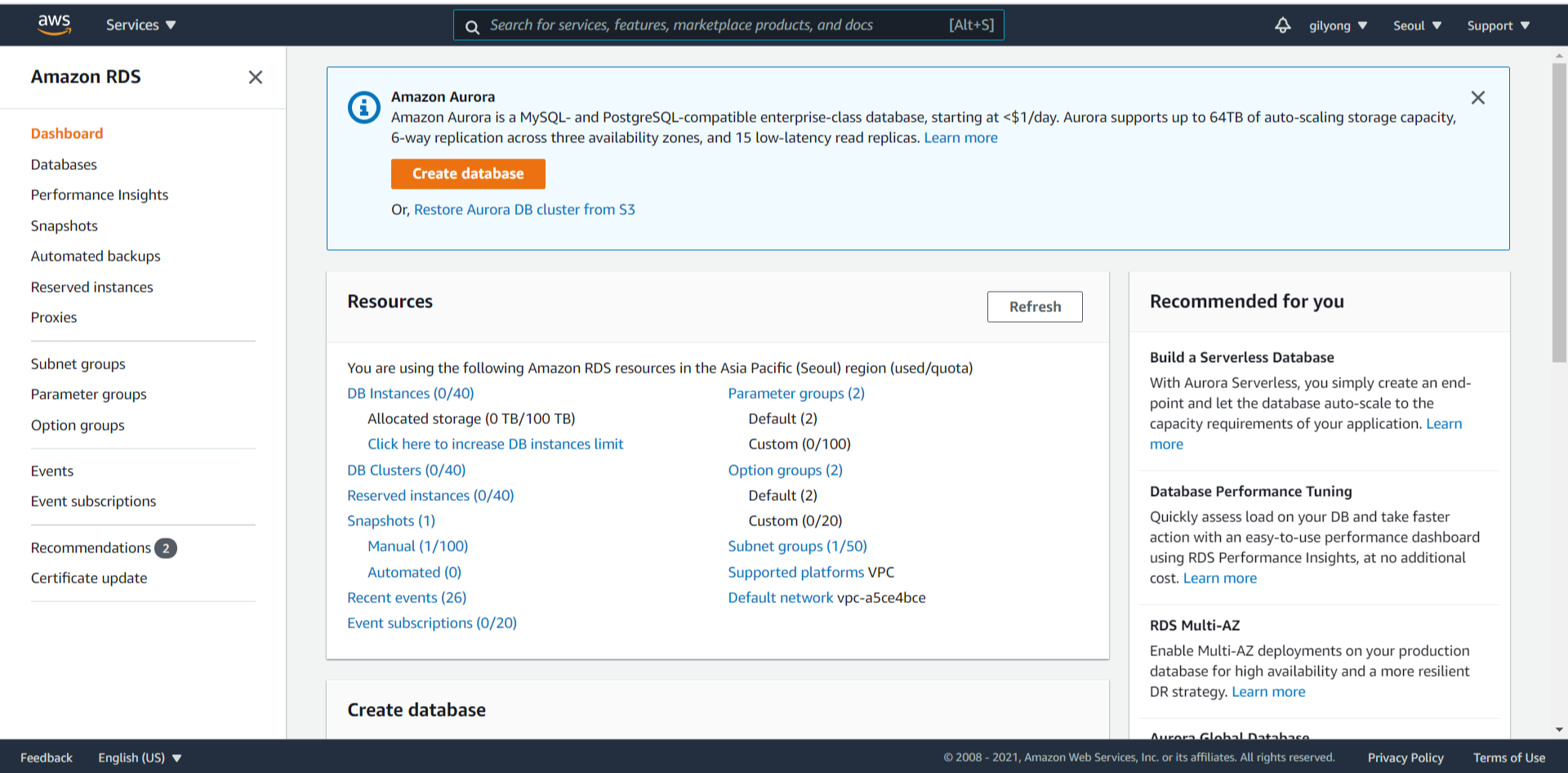
Task: Dismiss the Amazon Aurora info banner
Action: point(1477,97)
